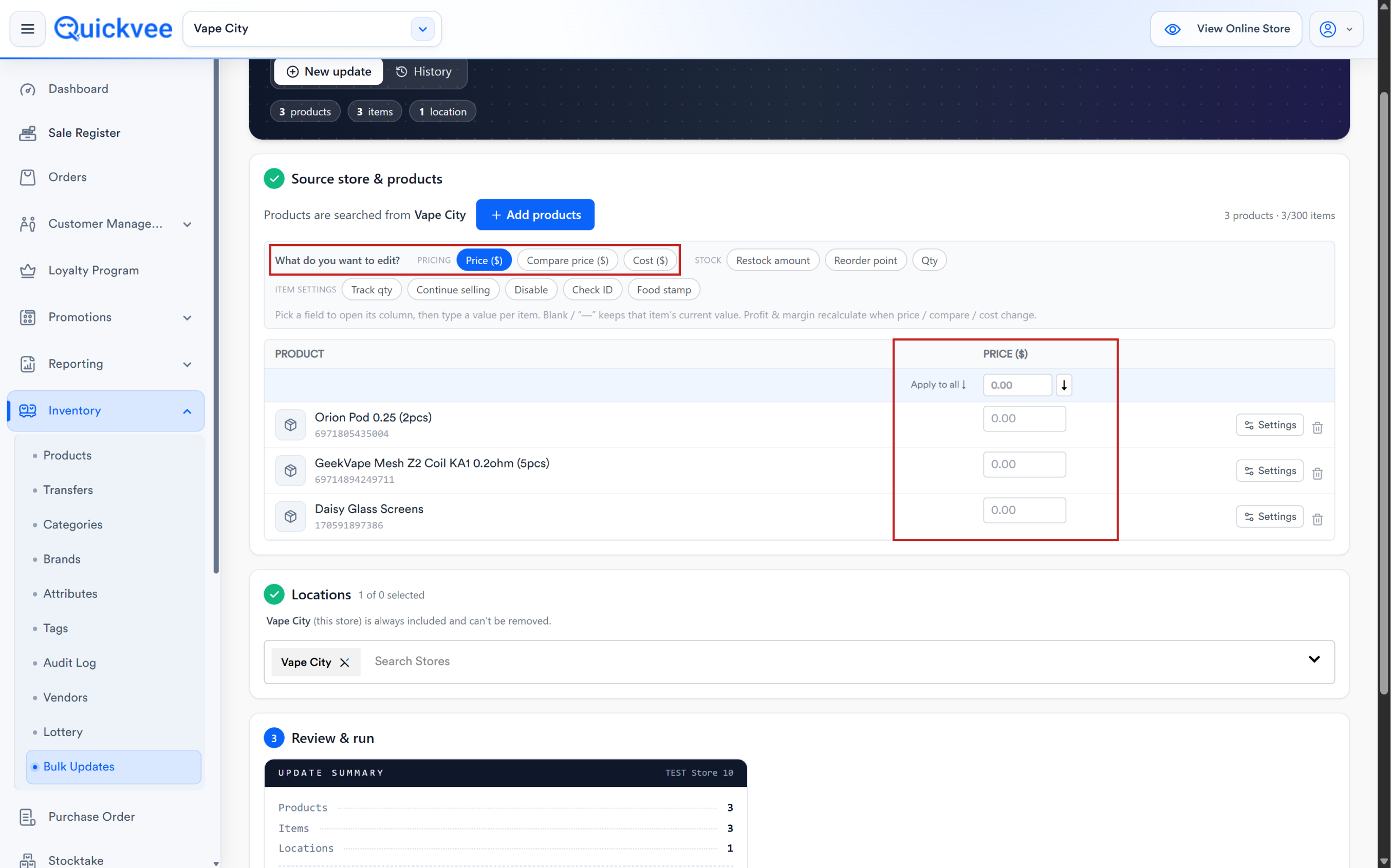Expand the Customer Management menu

187,224
